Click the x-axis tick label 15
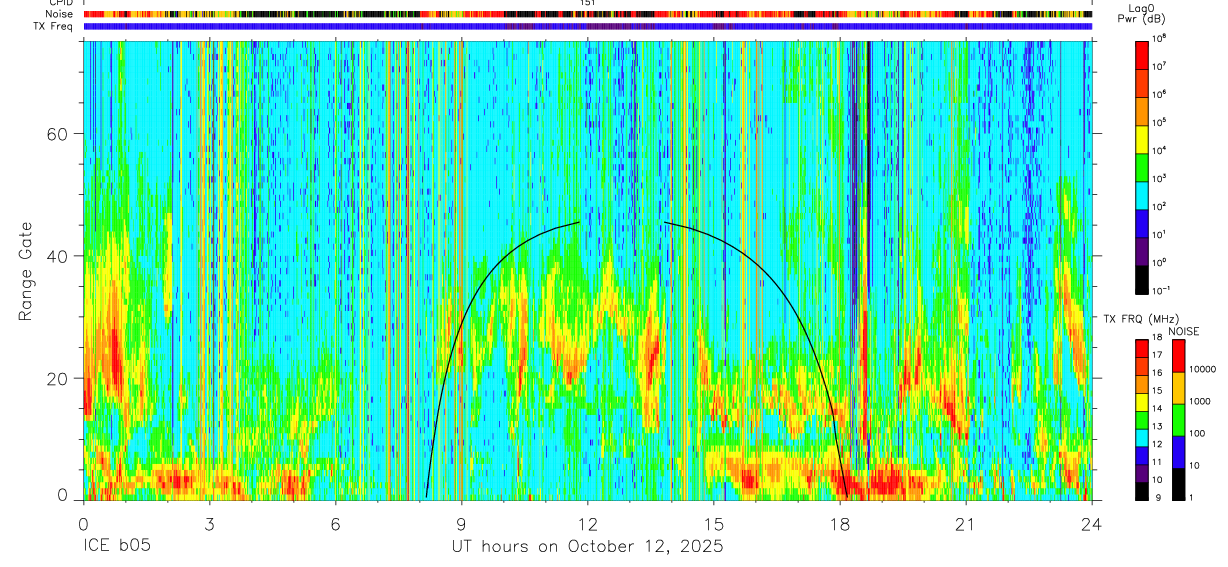1228x567 pixels. click(x=714, y=523)
